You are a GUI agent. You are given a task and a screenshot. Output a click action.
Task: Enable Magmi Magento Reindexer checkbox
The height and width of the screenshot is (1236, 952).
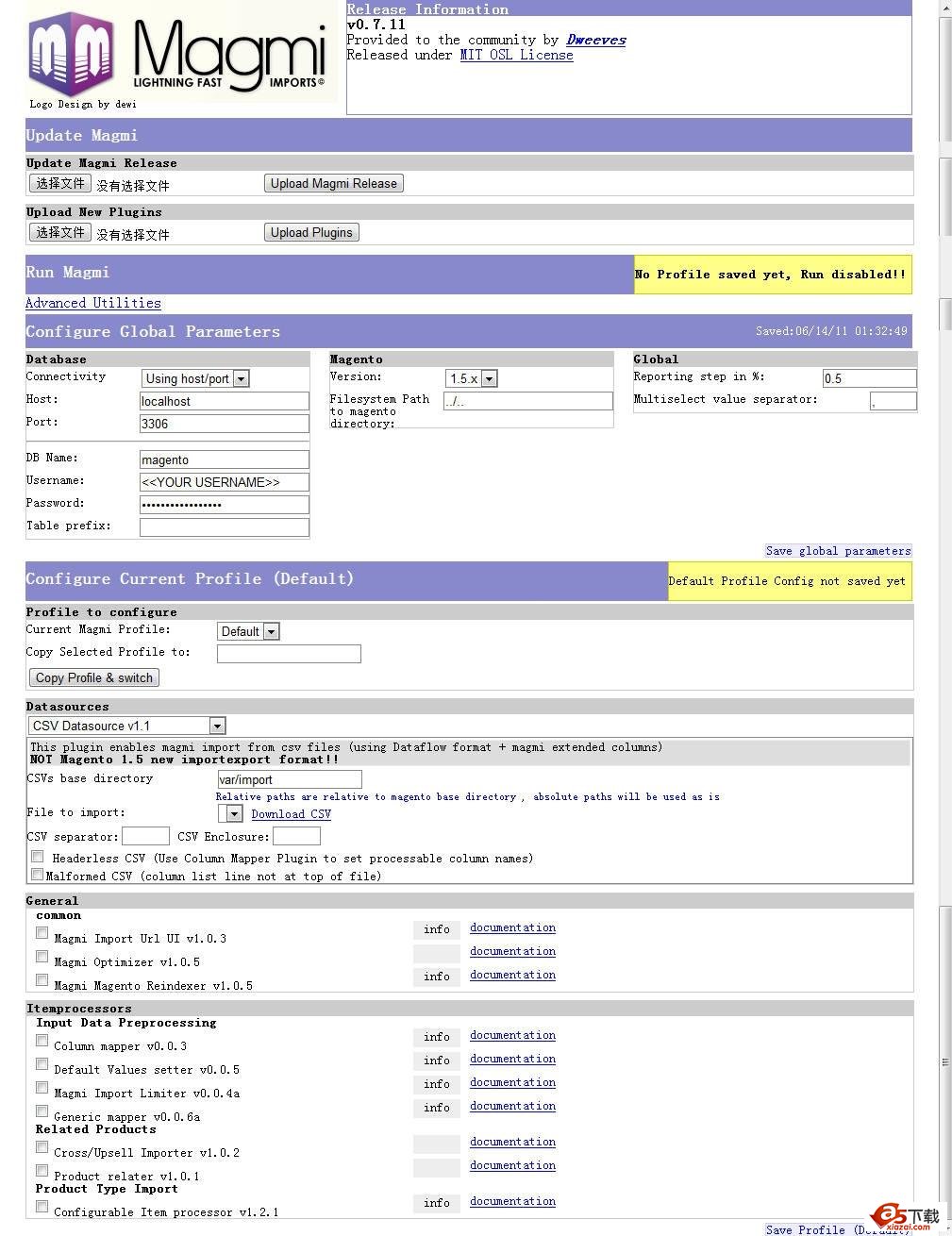click(x=42, y=980)
